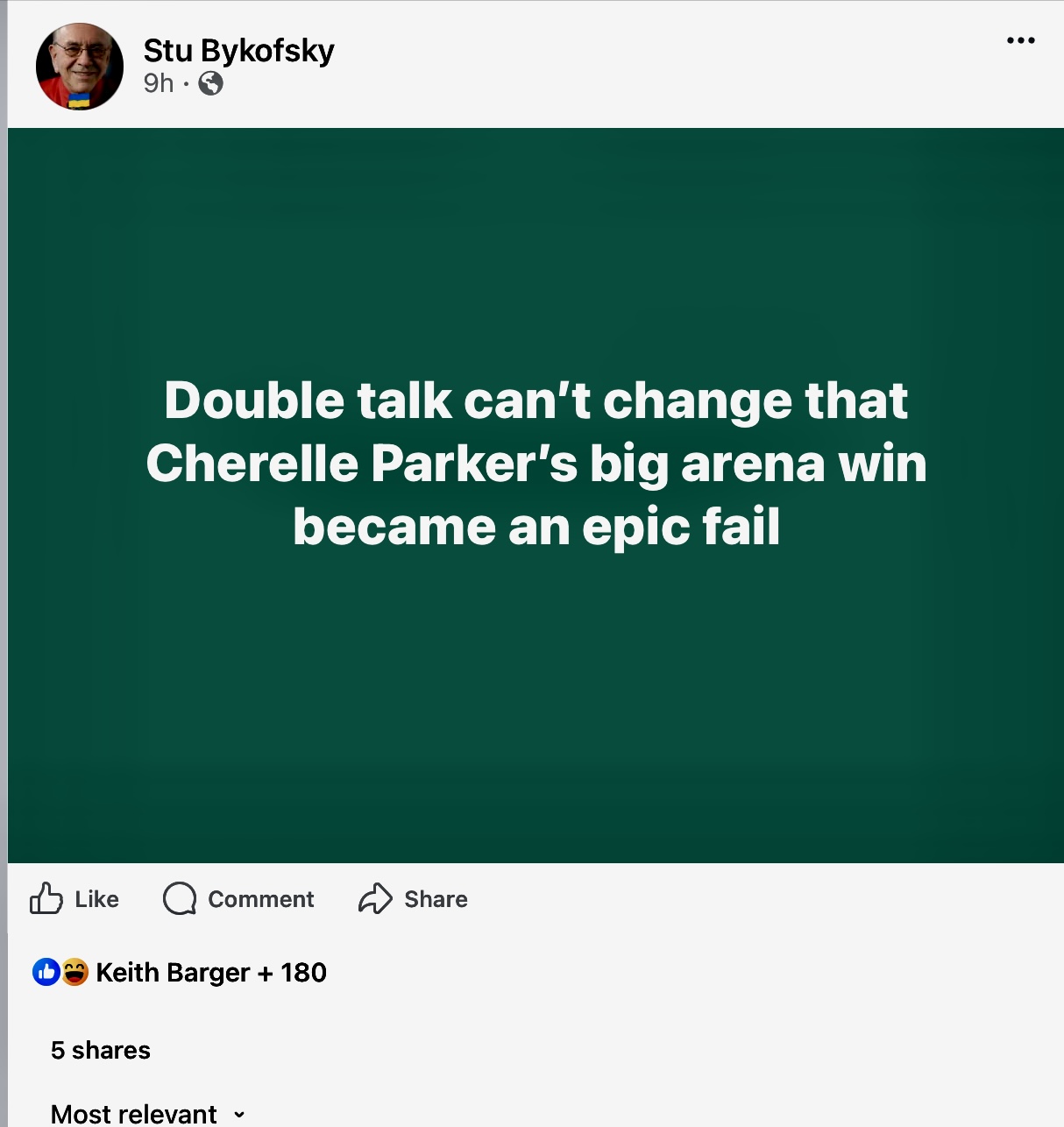Click the chevron beside Most relevant
Viewport: 1064px width, 1127px height.
[x=239, y=1115]
